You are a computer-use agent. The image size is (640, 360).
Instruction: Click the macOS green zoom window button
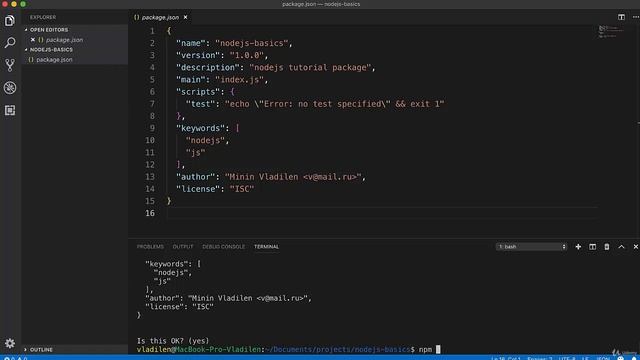tap(23, 4)
